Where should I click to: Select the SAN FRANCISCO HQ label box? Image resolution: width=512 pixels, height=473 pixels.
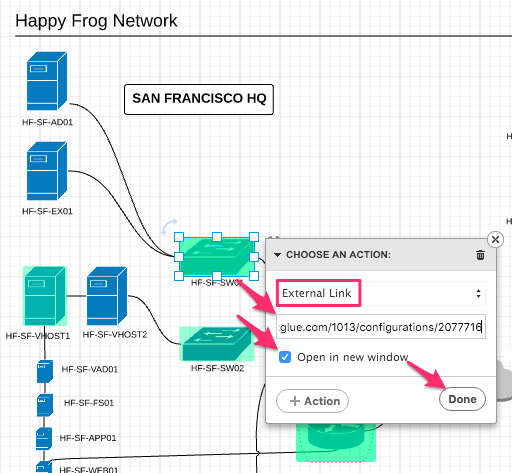click(x=199, y=99)
